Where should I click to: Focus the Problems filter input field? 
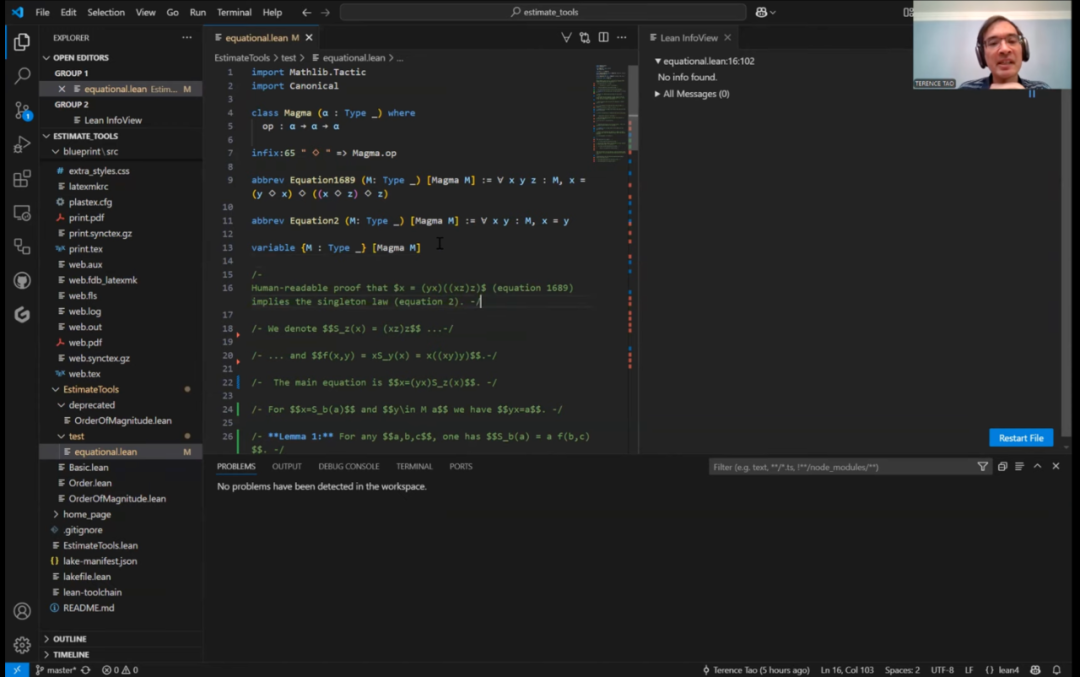pyautogui.click(x=842, y=467)
